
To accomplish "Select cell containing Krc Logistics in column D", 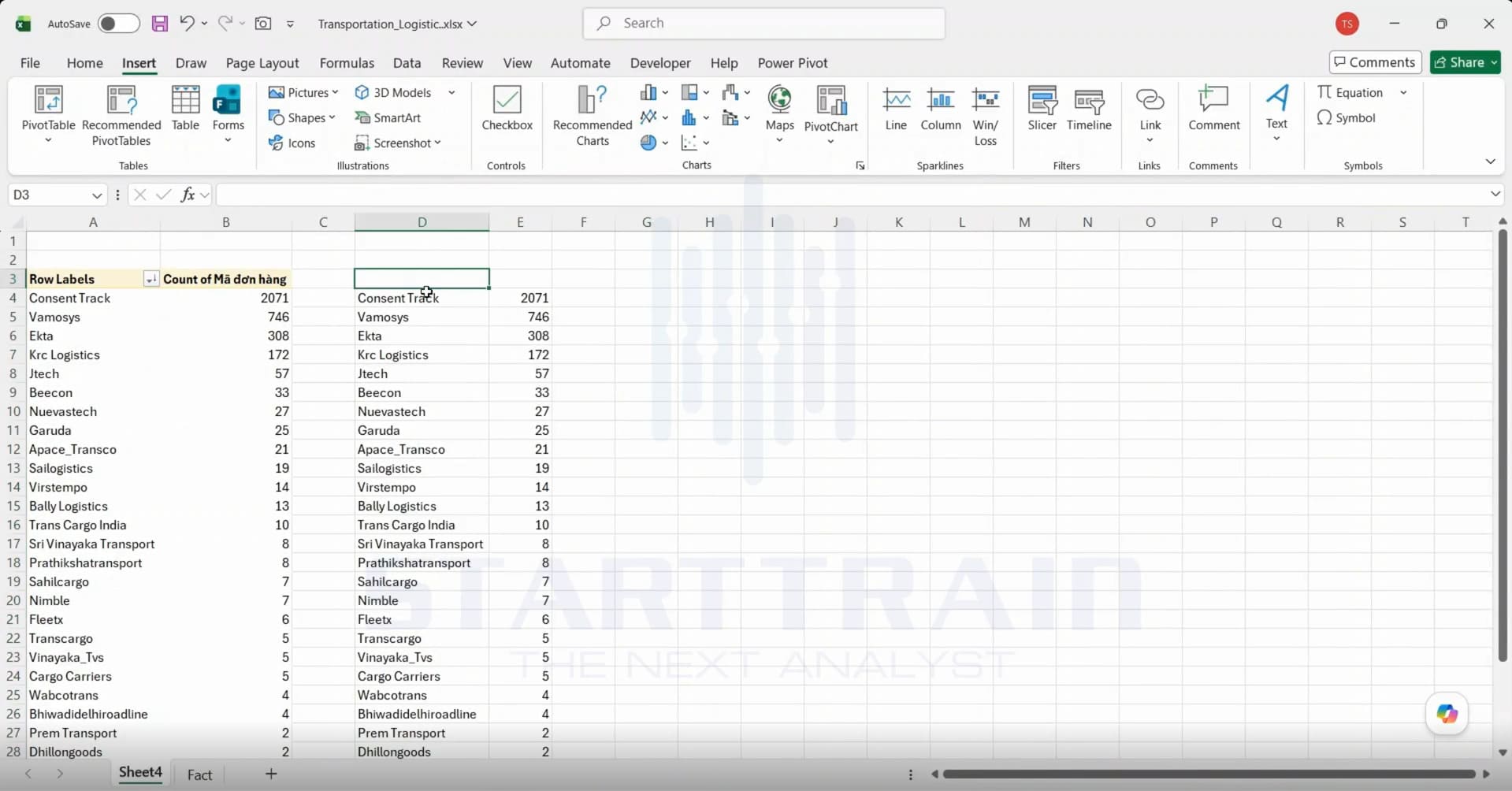I will [422, 355].
